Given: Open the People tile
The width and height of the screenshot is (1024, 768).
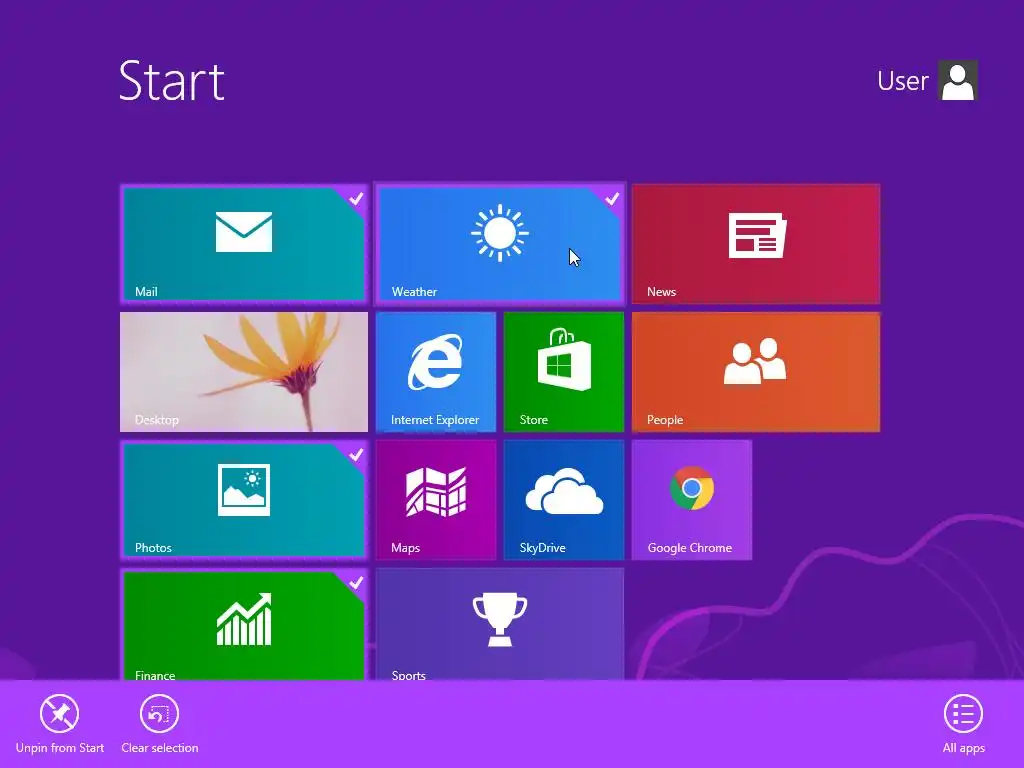Looking at the screenshot, I should [x=756, y=372].
